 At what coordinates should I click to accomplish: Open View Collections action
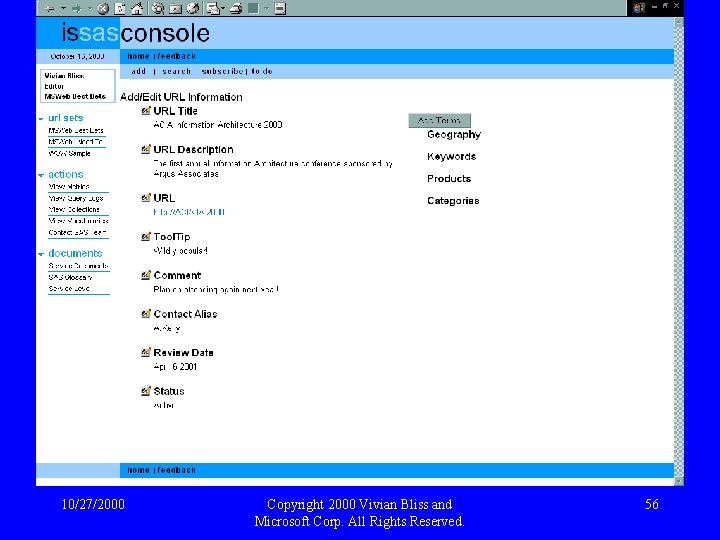pyautogui.click(x=74, y=209)
